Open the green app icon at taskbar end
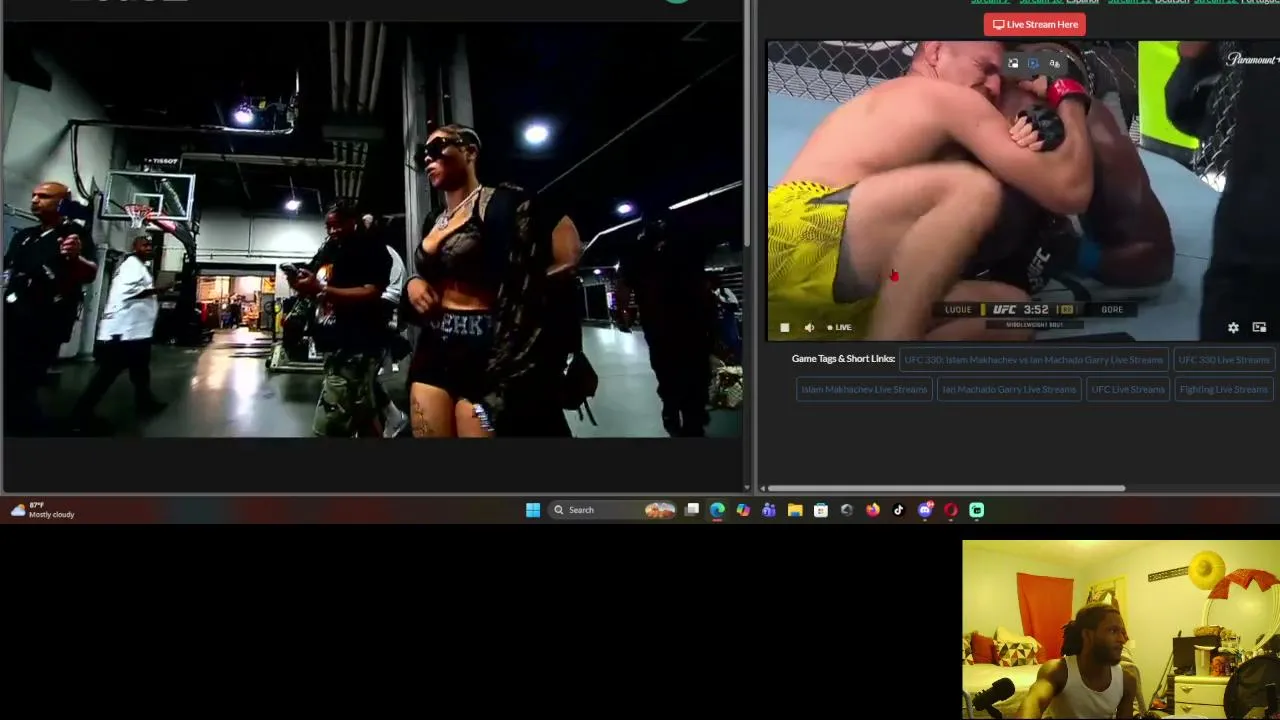This screenshot has height=720, width=1280. [977, 510]
